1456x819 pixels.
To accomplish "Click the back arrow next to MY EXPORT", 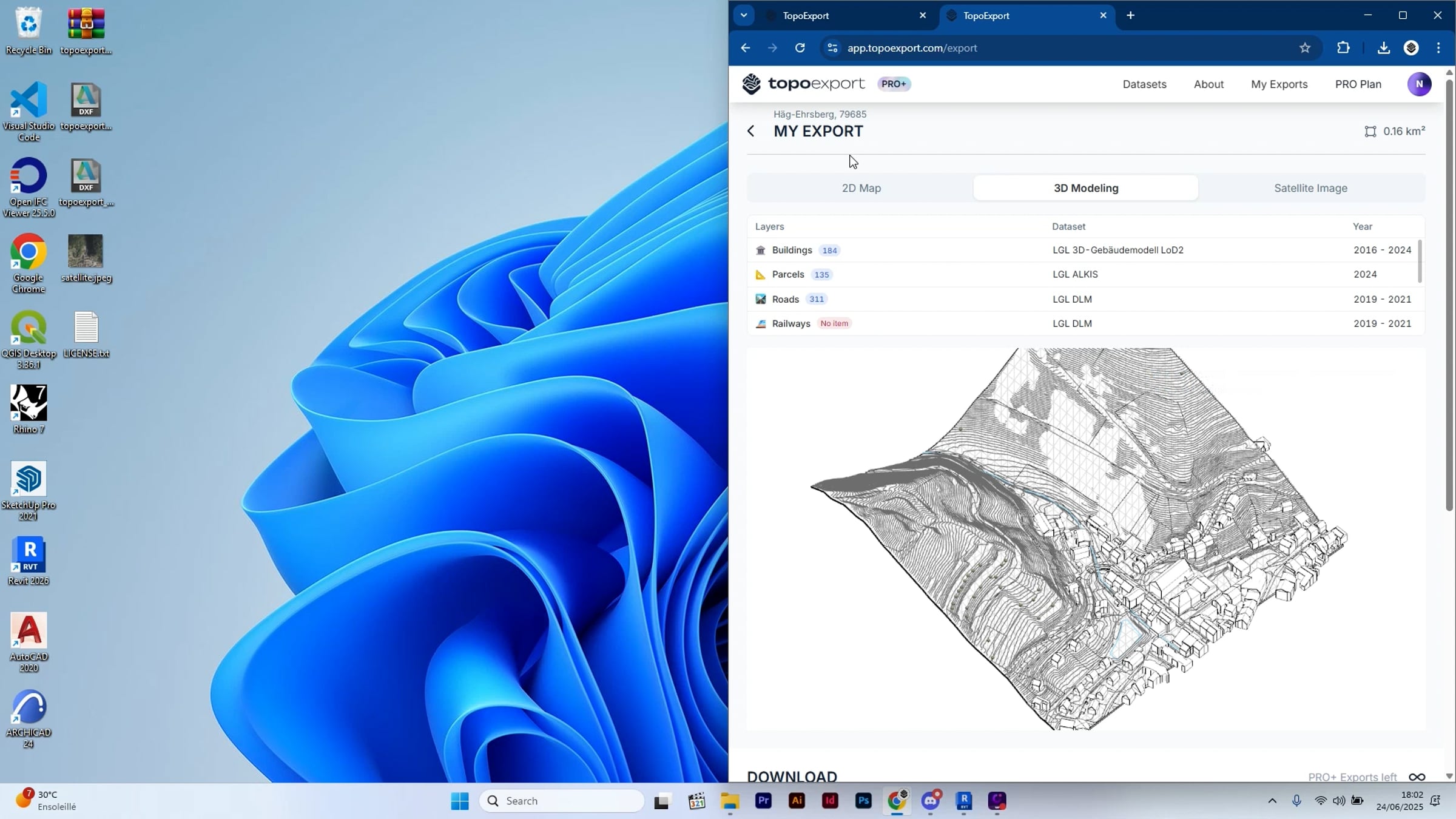I will [751, 131].
